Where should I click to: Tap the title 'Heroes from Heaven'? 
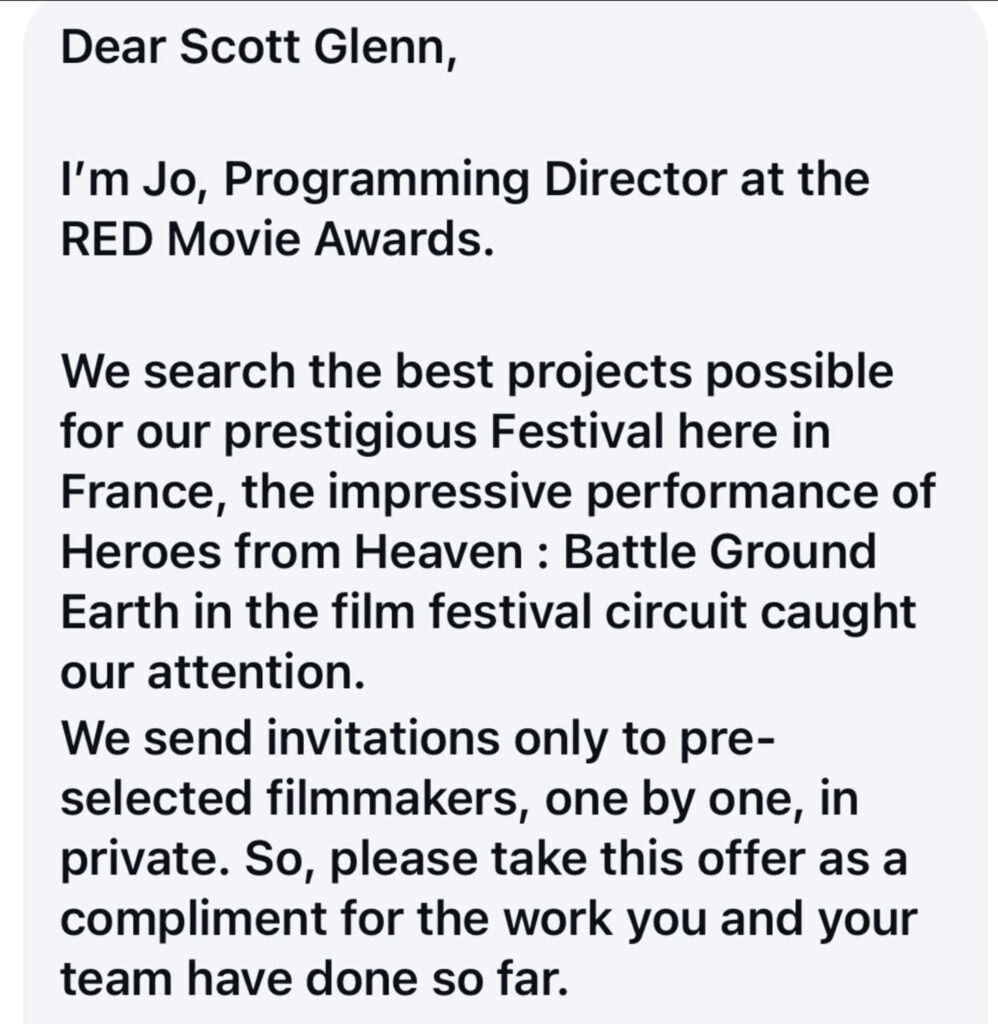pos(291,552)
